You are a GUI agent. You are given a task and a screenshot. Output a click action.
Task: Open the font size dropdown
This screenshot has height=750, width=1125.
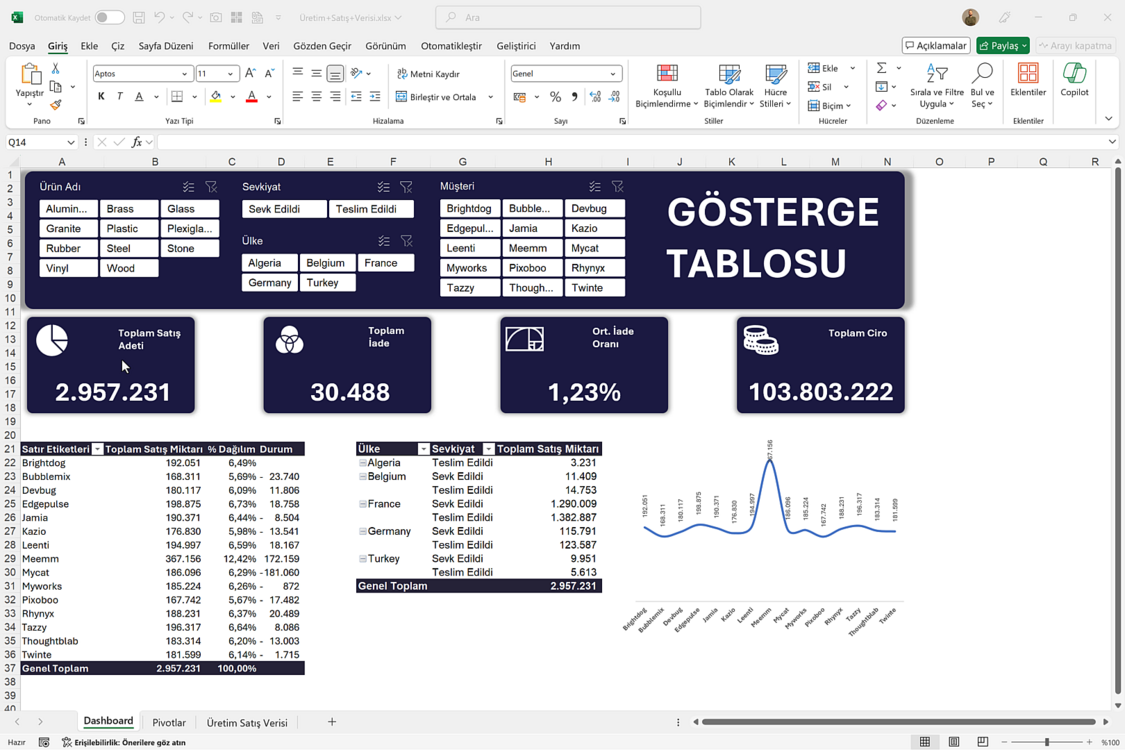coord(230,73)
